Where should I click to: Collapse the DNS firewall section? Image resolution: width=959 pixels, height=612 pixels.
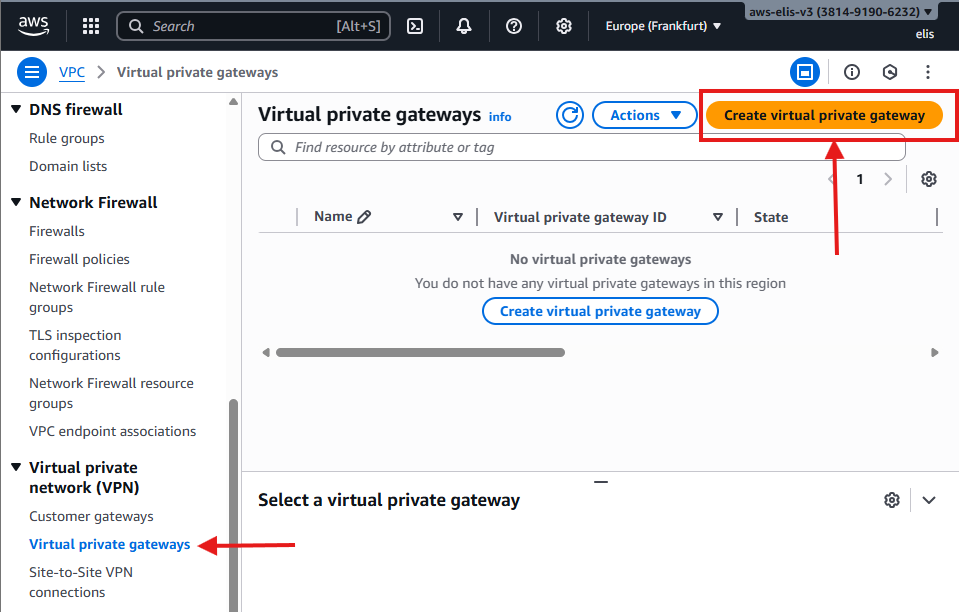16,109
